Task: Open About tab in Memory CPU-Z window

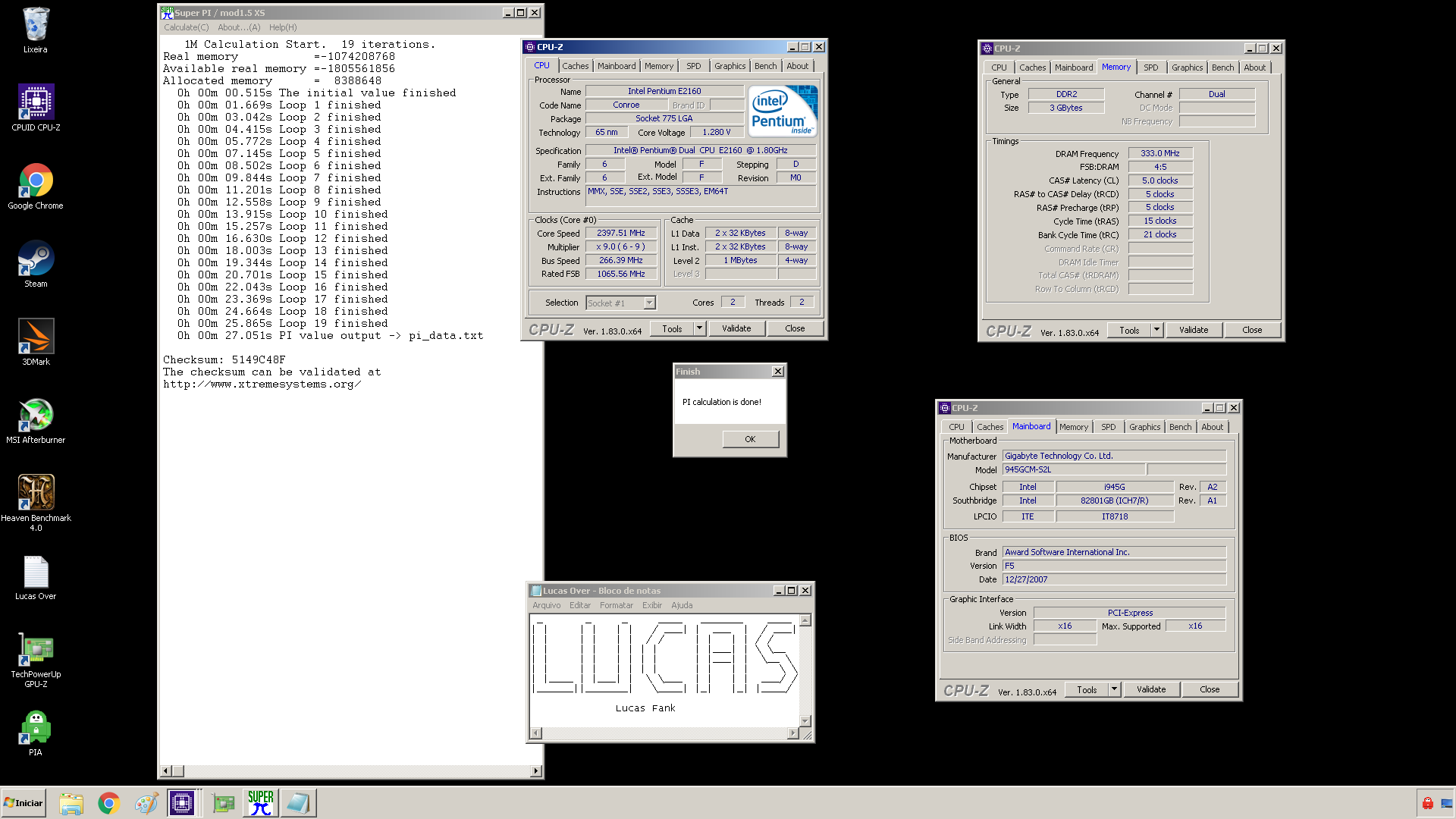Action: click(x=1254, y=67)
